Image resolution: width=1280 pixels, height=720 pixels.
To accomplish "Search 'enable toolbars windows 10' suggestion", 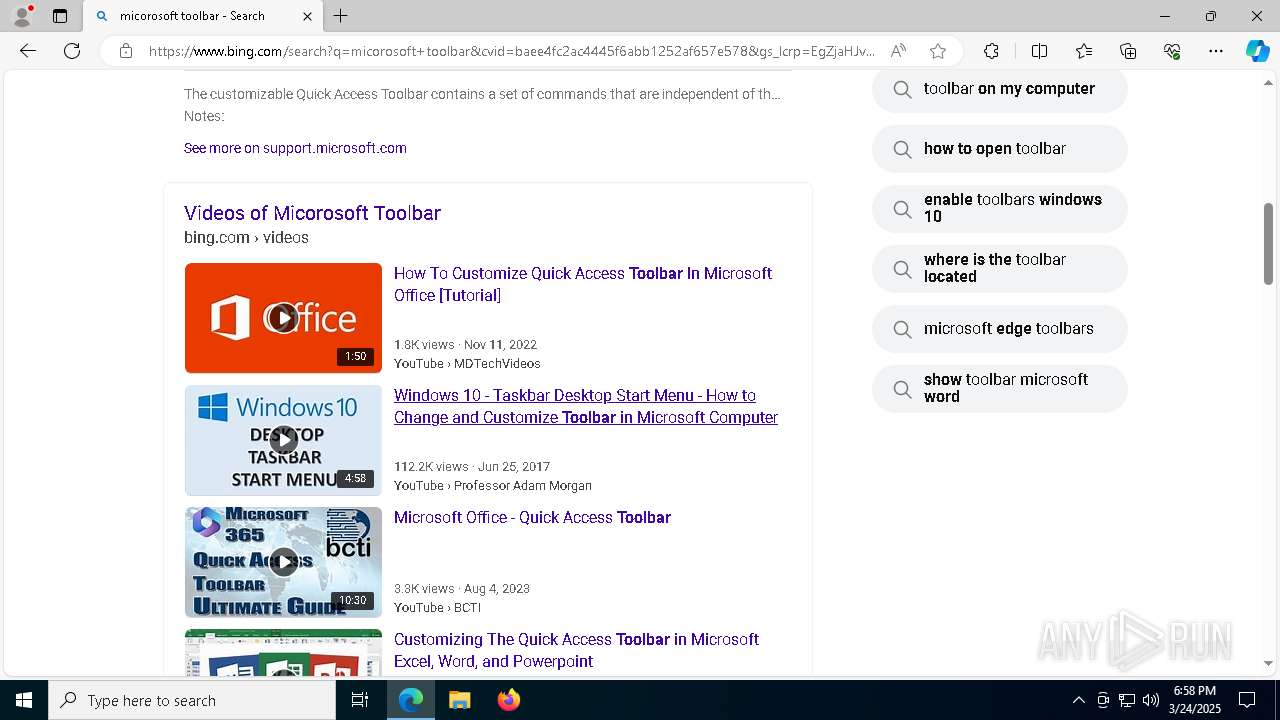I will click(1000, 208).
